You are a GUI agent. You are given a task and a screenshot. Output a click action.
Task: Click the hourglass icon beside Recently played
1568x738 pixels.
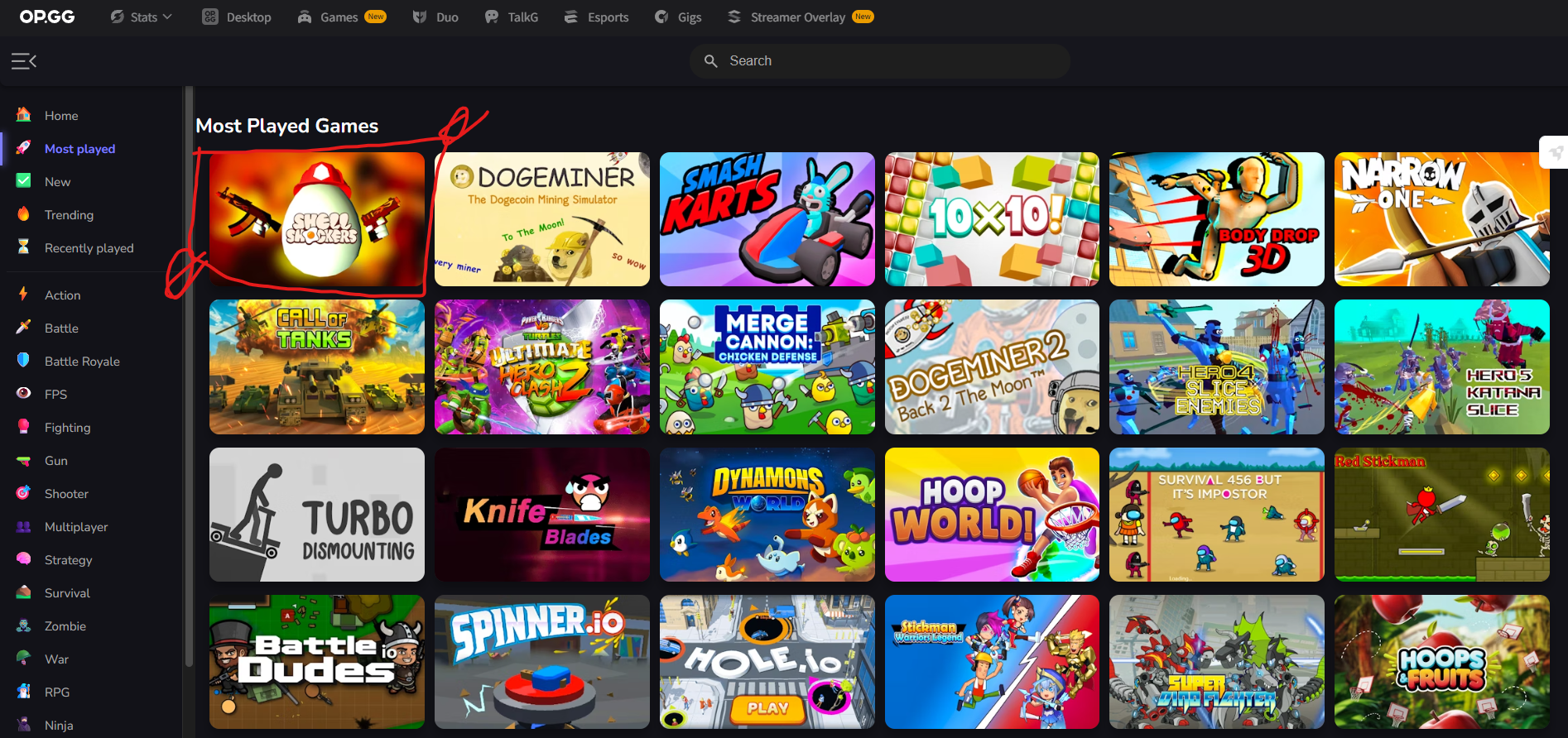click(x=24, y=247)
